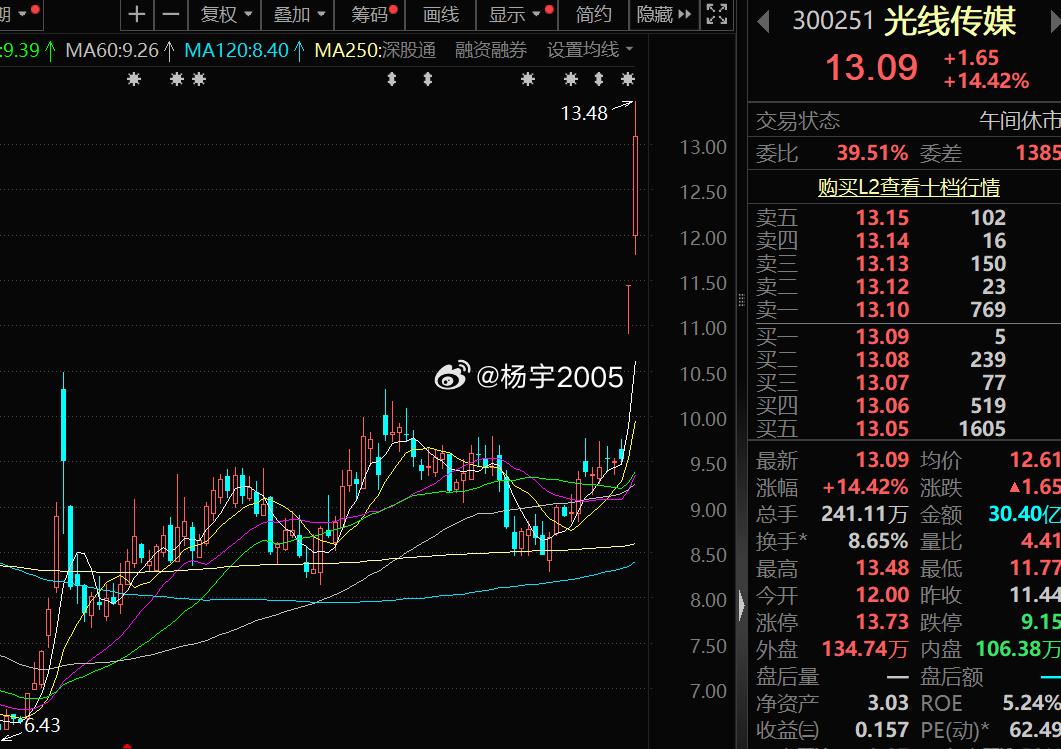This screenshot has height=749, width=1061.
Task: Click 净资产 value 3.03
Action: click(888, 704)
